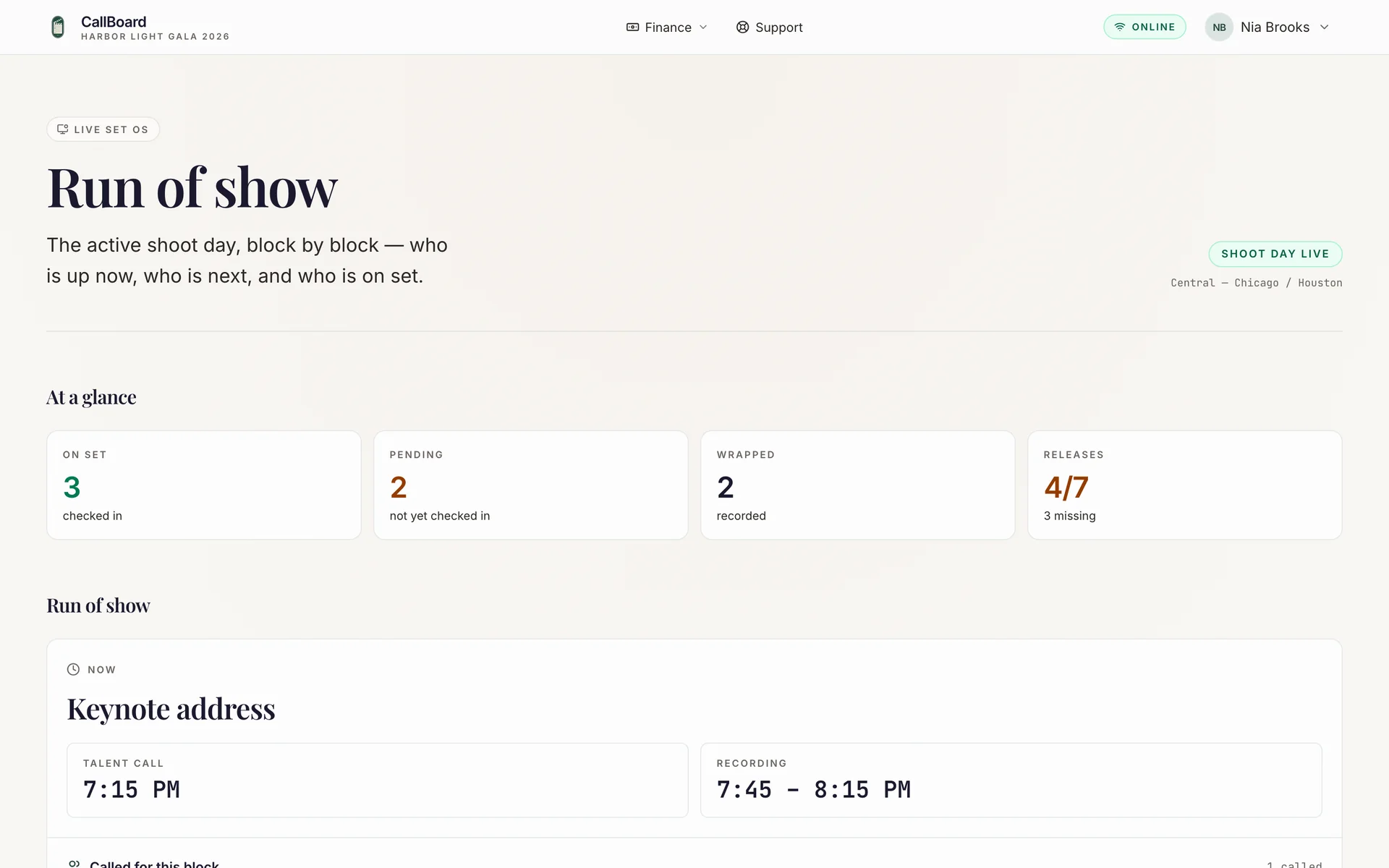1389x868 pixels.
Task: Click the ONLINE status badge
Action: pos(1144,27)
